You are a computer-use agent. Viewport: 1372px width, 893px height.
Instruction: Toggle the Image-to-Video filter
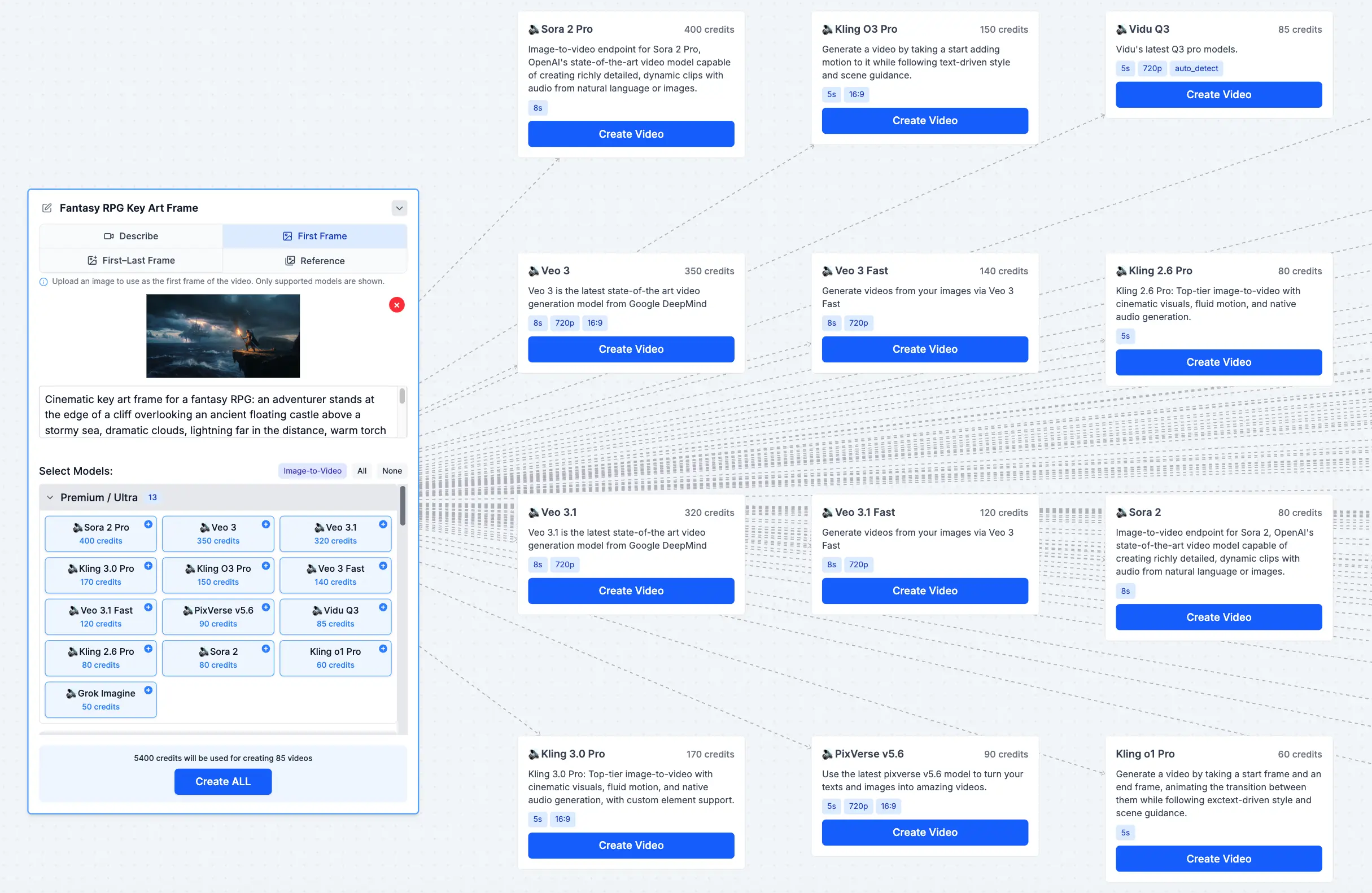click(312, 470)
